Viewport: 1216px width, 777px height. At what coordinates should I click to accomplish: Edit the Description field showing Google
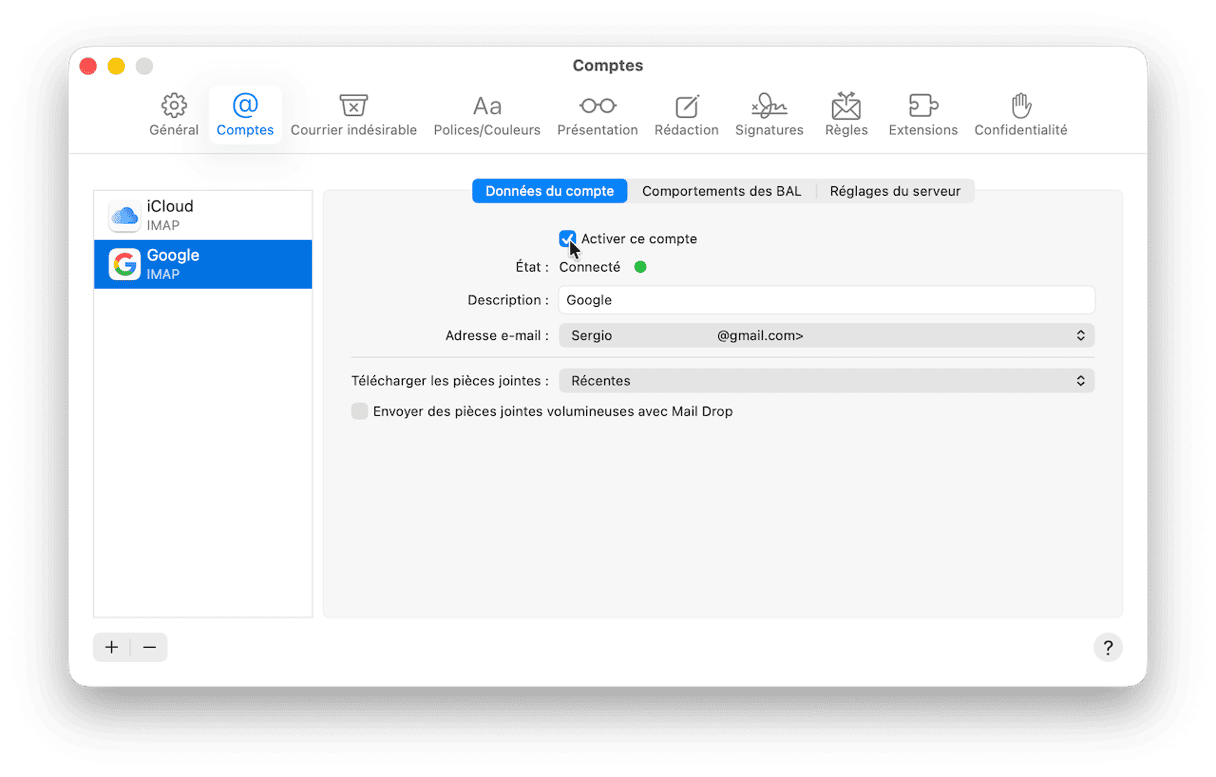coord(826,300)
